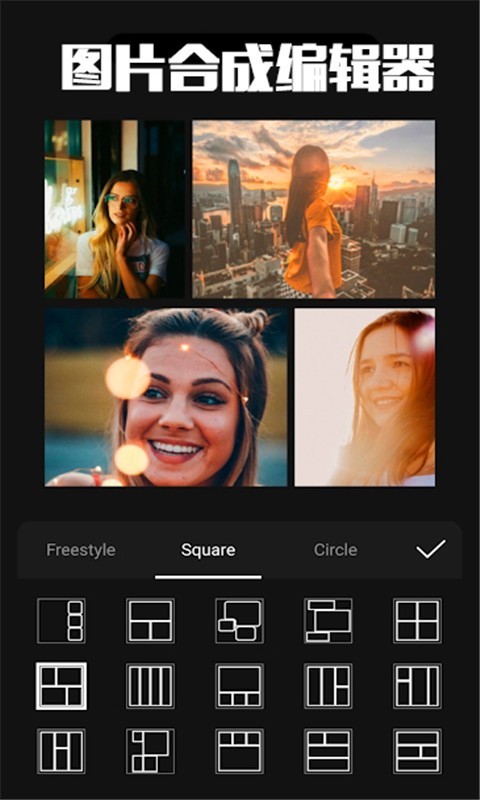Select the highlighted staggered four-cell layout

click(61, 686)
